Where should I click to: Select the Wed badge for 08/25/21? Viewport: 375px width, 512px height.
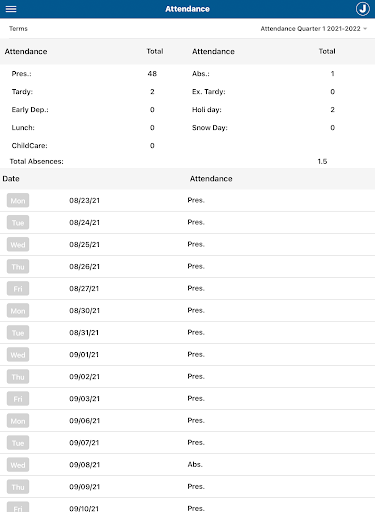[18, 245]
